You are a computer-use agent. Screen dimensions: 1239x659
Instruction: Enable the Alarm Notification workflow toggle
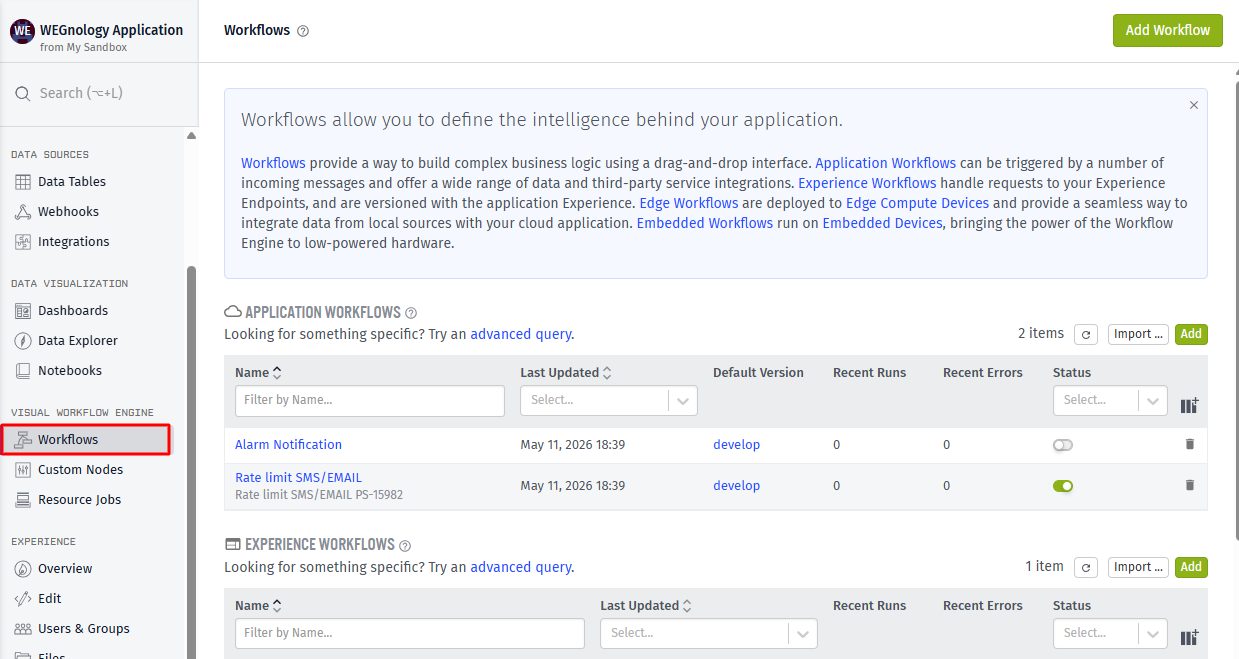[x=1063, y=445]
